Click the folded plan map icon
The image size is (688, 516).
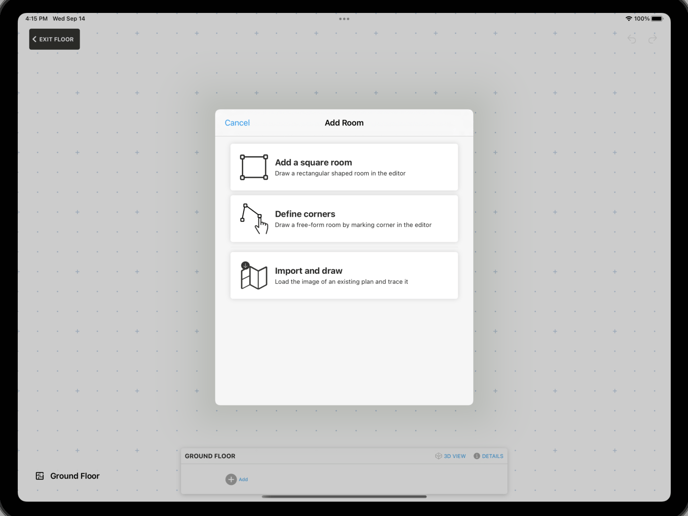coord(254,276)
